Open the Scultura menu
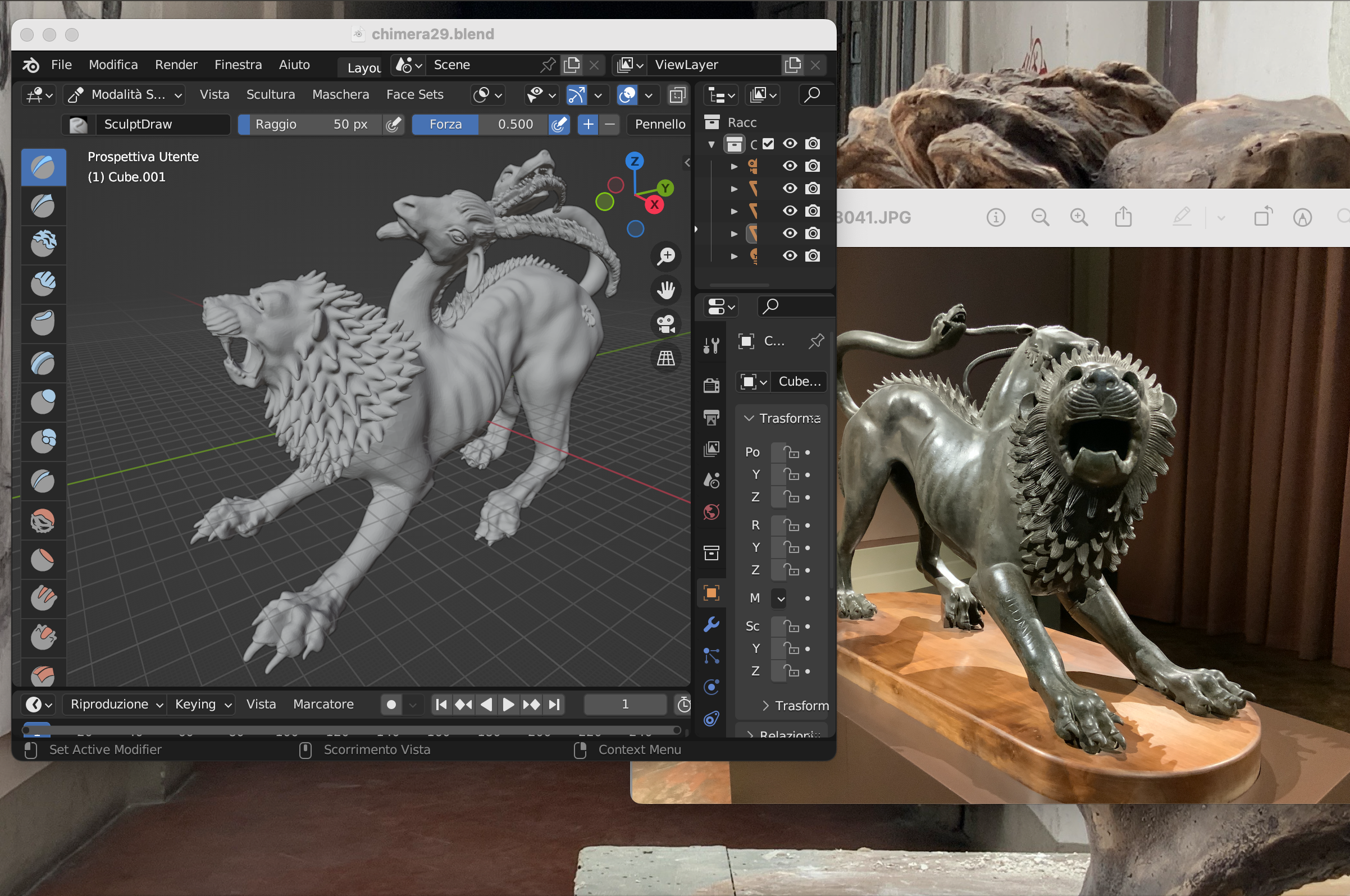1350x896 pixels. point(270,95)
